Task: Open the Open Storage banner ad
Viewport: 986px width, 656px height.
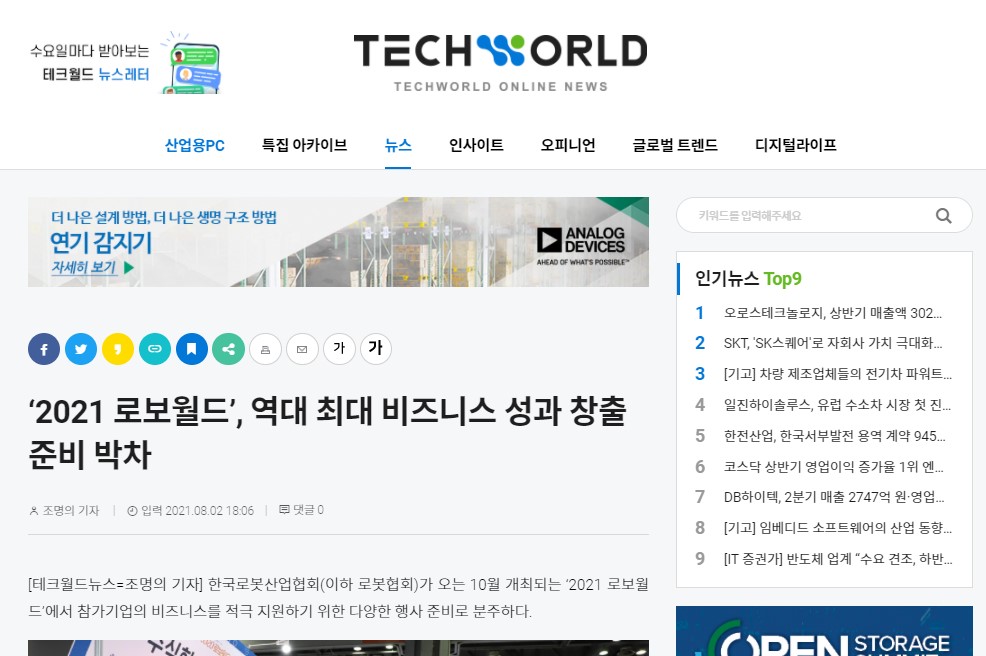Action: click(824, 631)
